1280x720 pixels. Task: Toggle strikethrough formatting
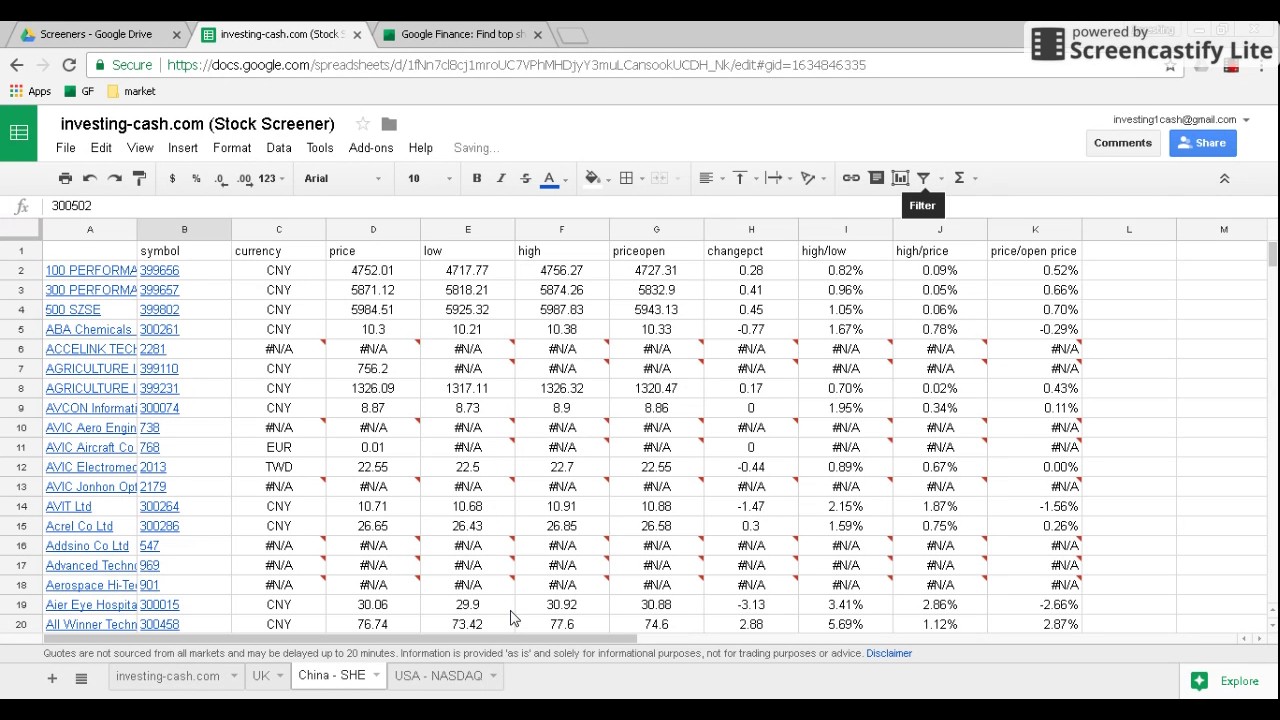(525, 178)
